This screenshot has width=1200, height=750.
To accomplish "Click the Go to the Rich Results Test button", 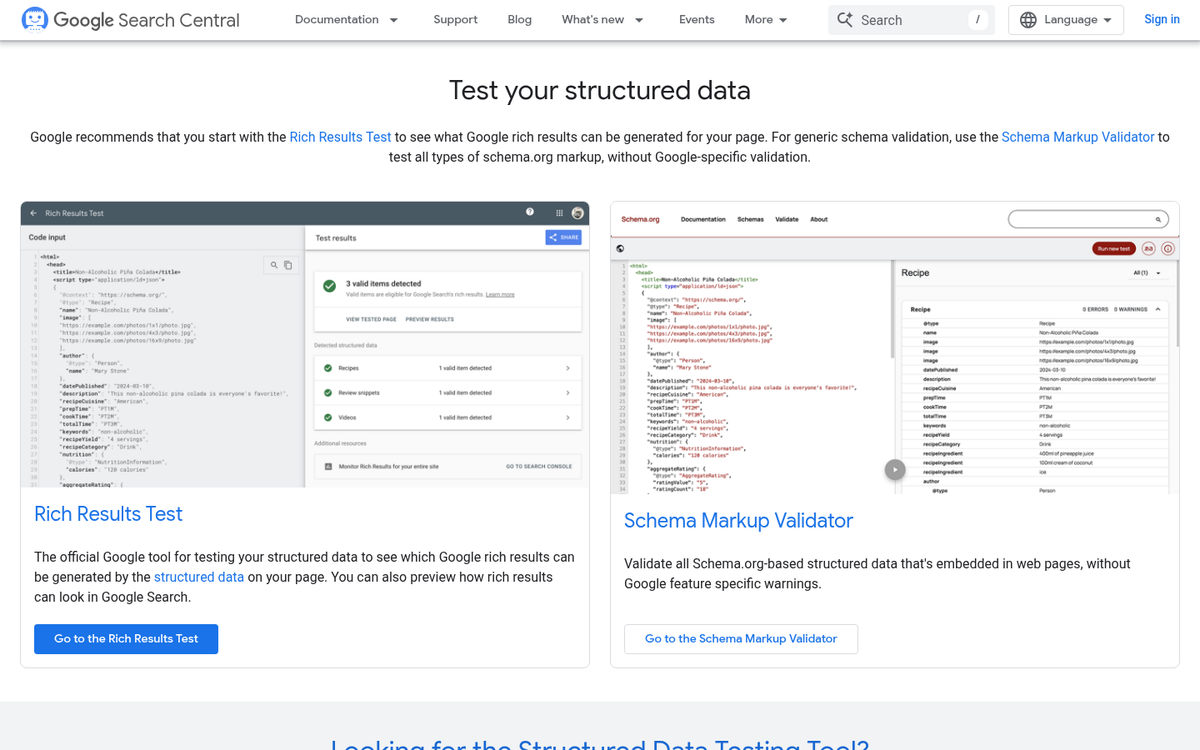I will pos(126,638).
